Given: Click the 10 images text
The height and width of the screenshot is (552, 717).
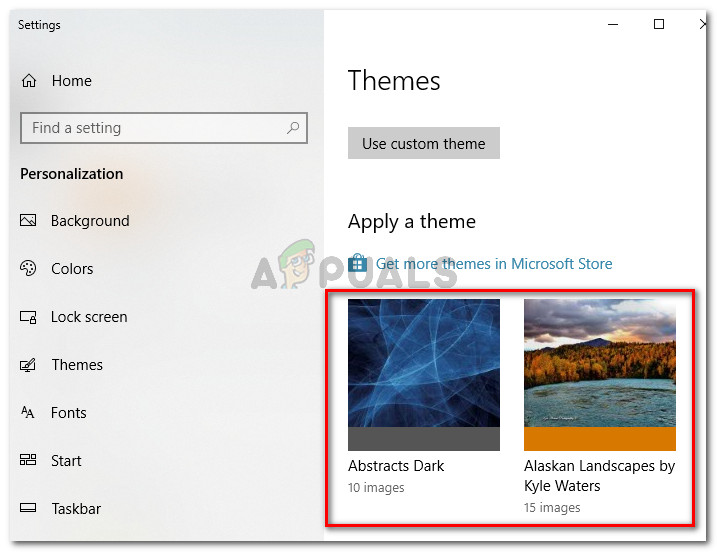Looking at the screenshot, I should pos(376,488).
